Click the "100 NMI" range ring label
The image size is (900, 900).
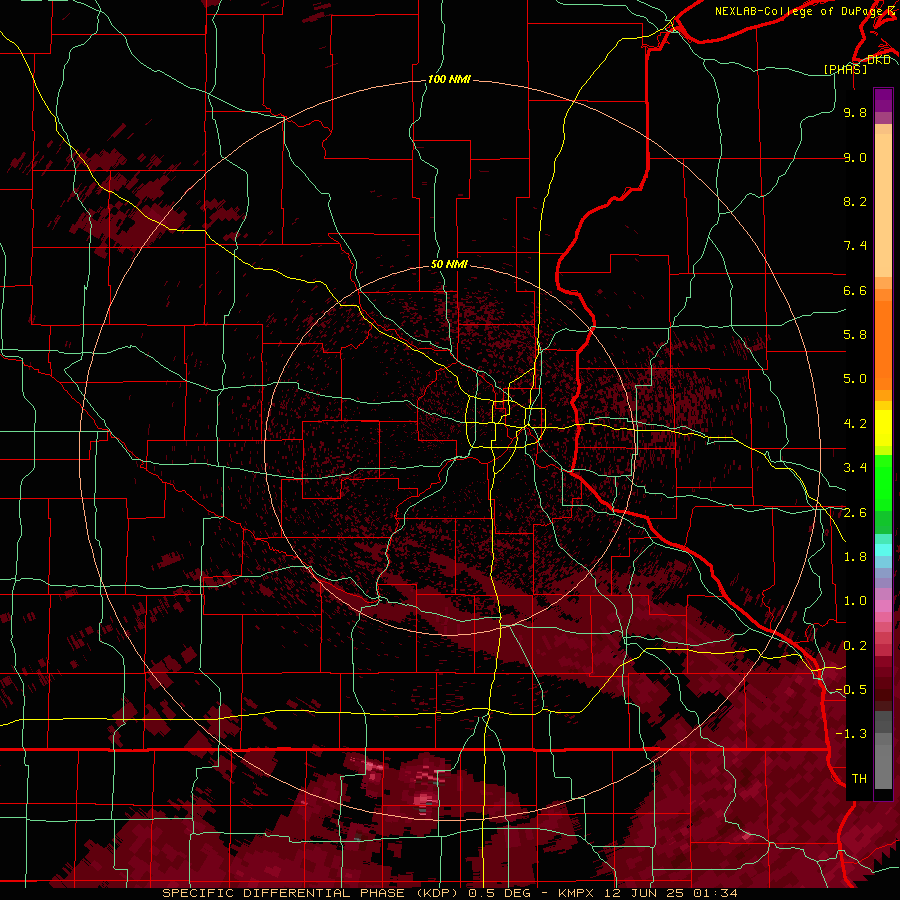click(449, 79)
